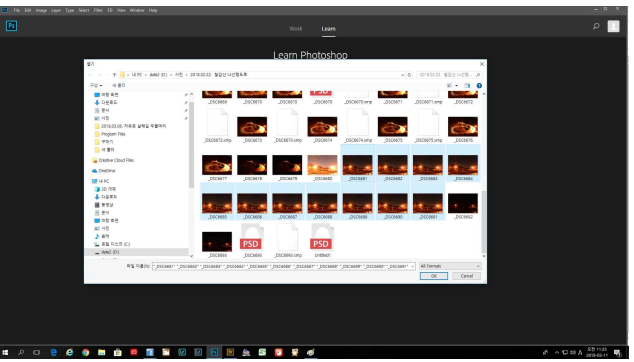Viewport: 634px width, 362px height.
Task: Open the blue help icon
Action: [x=479, y=86]
